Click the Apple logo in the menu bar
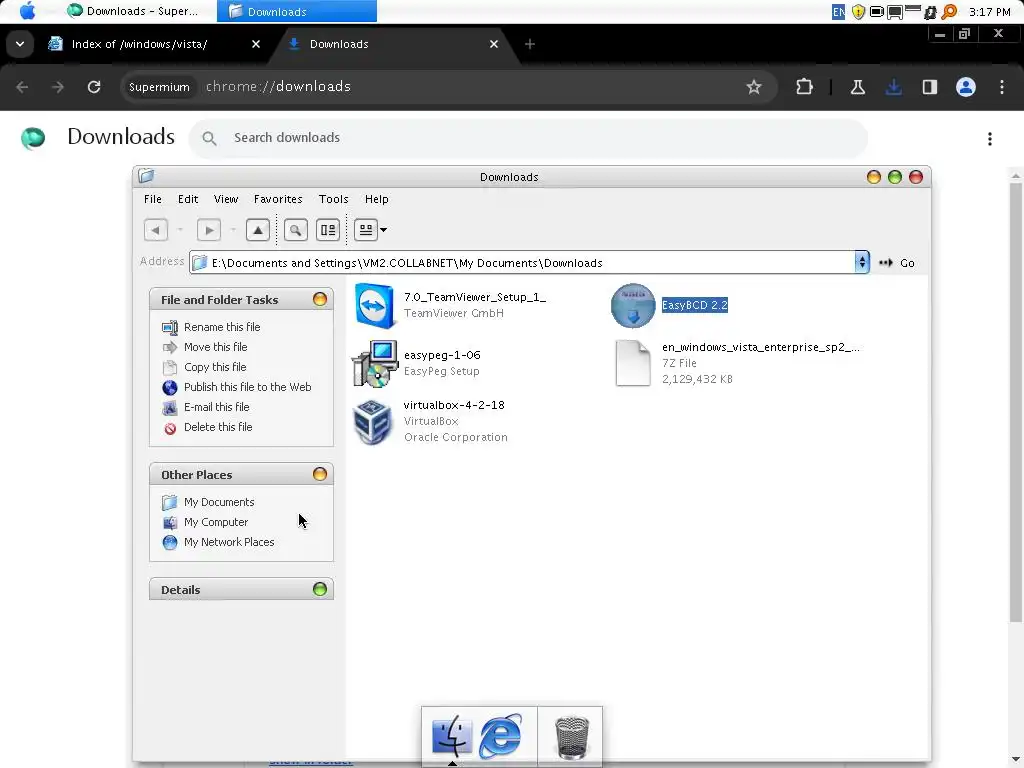Screen dimensions: 1024x768 tap(27, 10)
